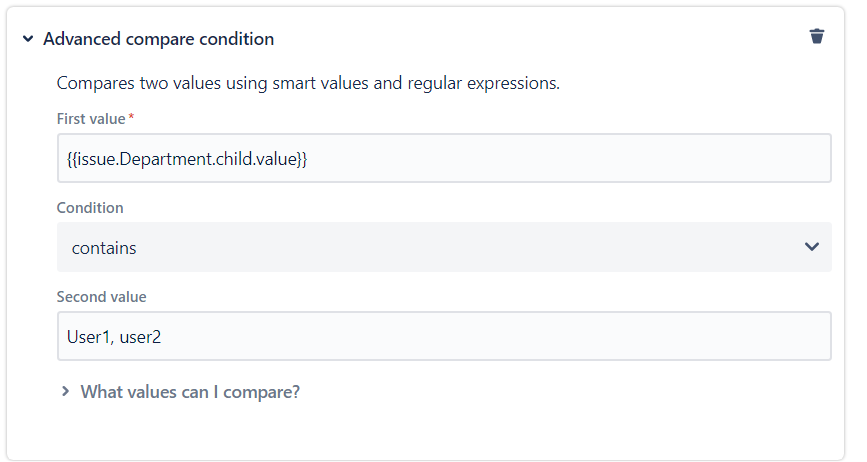
Task: Place cursor in the 'User1, user2' text
Action: (114, 337)
